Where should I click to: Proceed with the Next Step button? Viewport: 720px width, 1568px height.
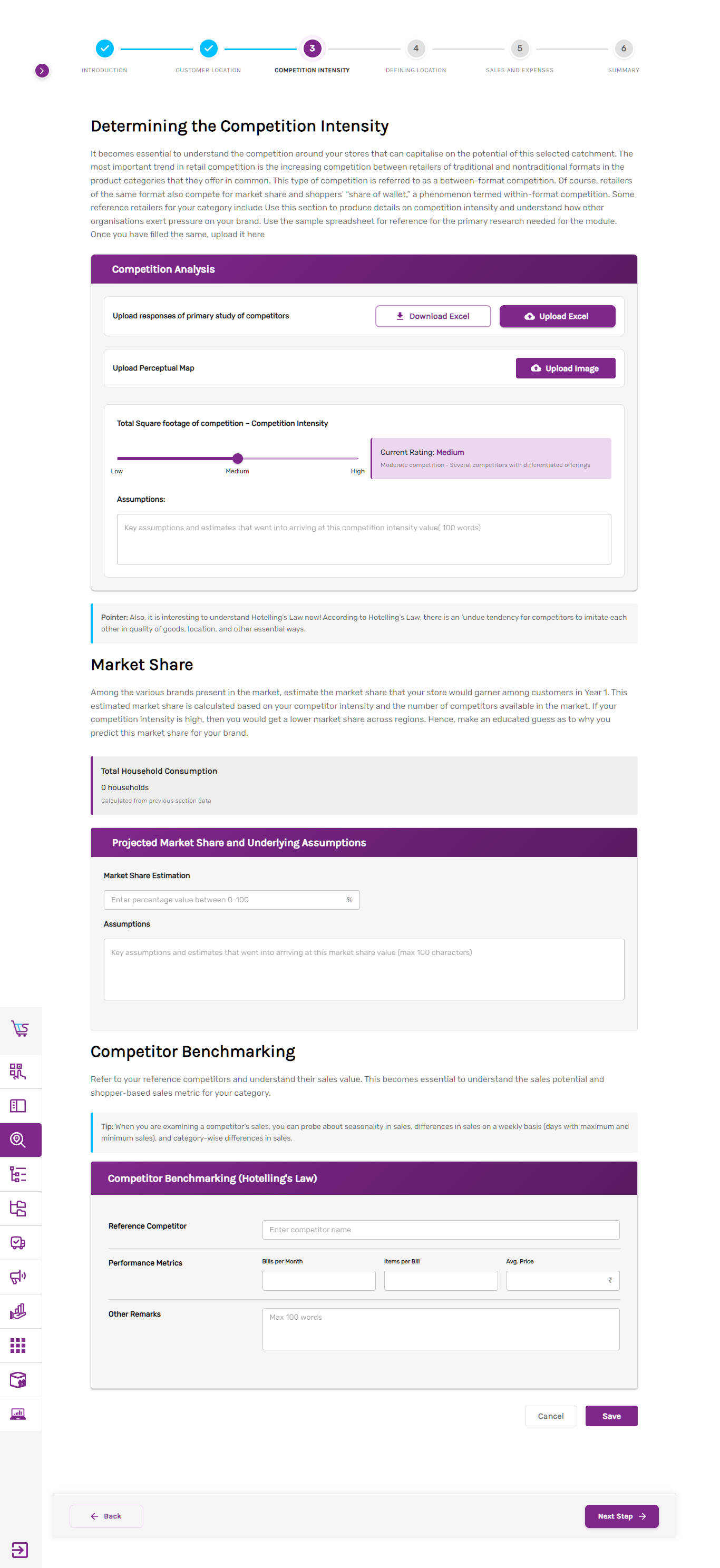click(x=621, y=1516)
